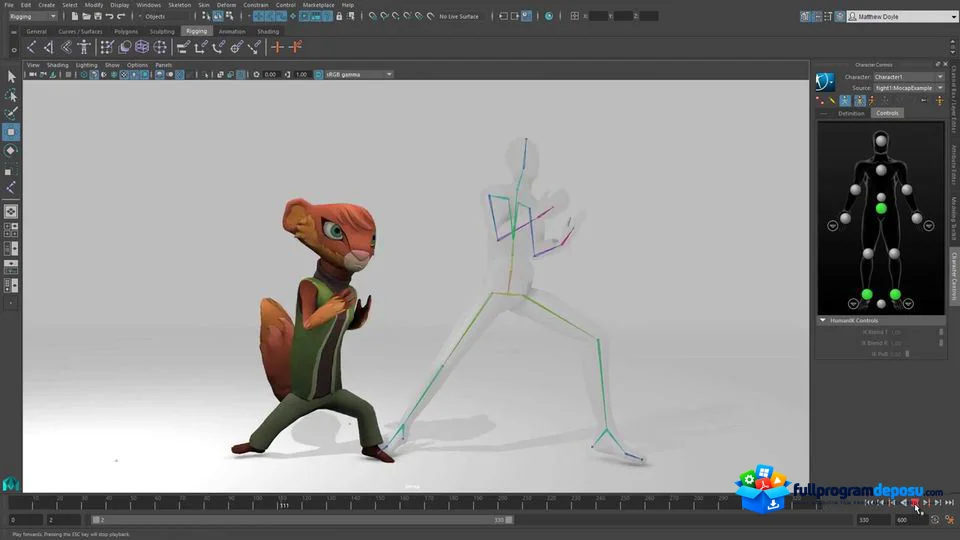Adjust the IK Blend R slider
Image resolution: width=960 pixels, height=540 pixels.
tap(941, 343)
